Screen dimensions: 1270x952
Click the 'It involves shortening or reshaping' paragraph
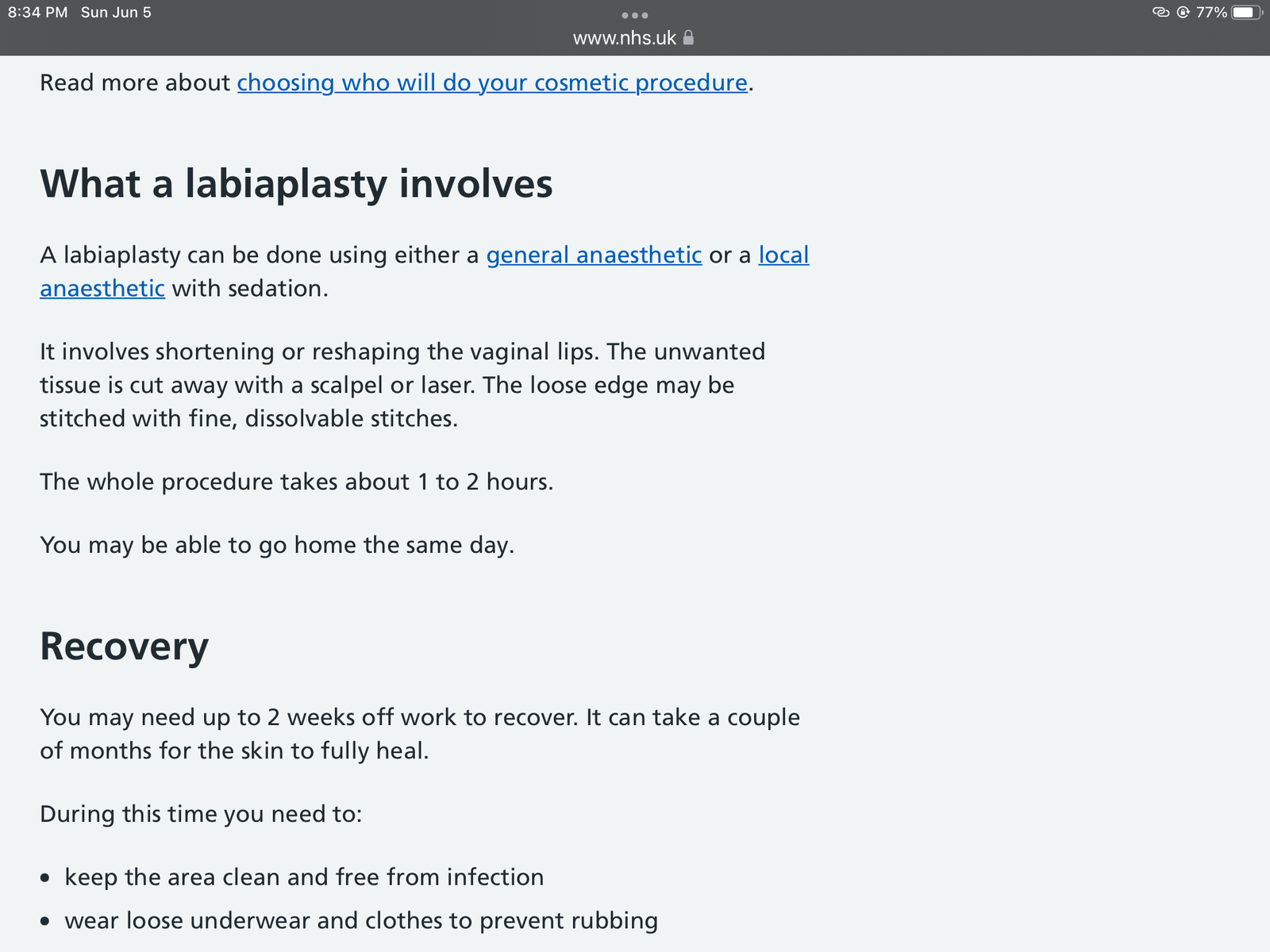[402, 385]
